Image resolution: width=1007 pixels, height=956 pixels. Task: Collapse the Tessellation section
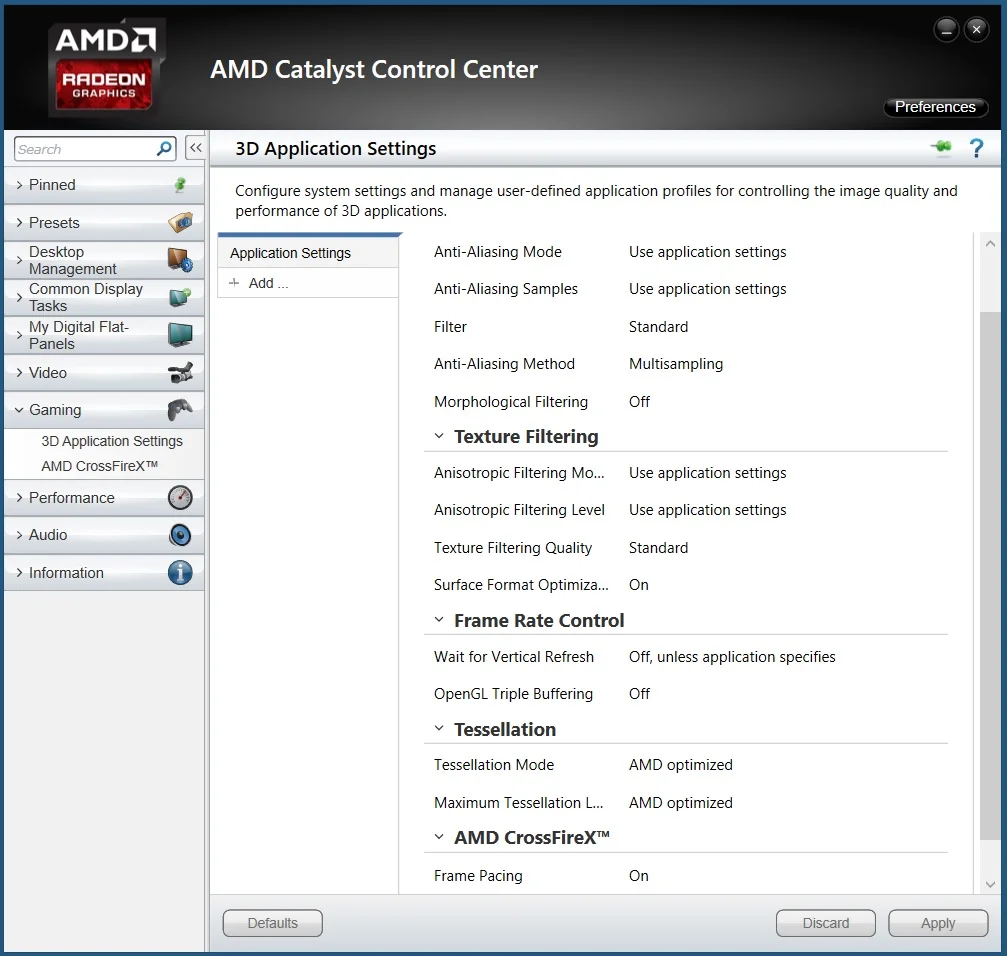(439, 728)
